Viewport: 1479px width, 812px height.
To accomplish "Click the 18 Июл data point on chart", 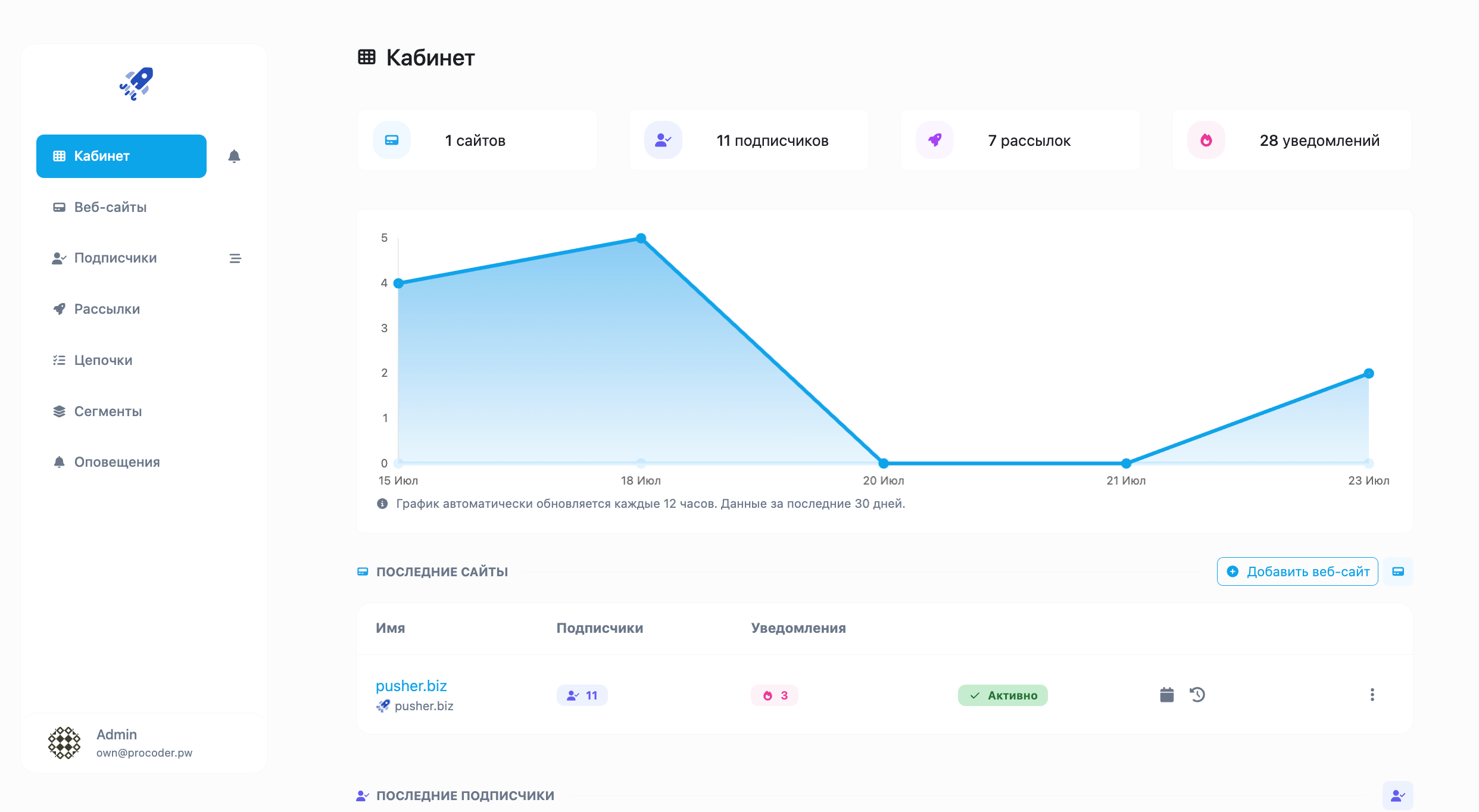I will click(x=641, y=238).
